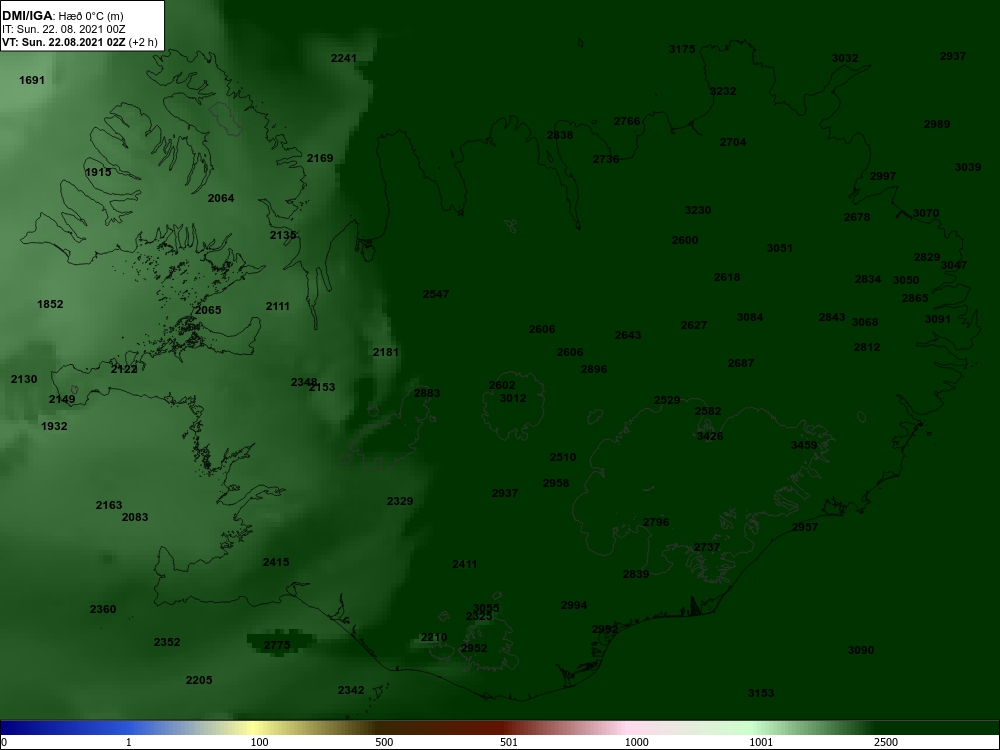Screen dimensions: 1000x750
Task: Select the 2415 value
Action: tap(276, 562)
